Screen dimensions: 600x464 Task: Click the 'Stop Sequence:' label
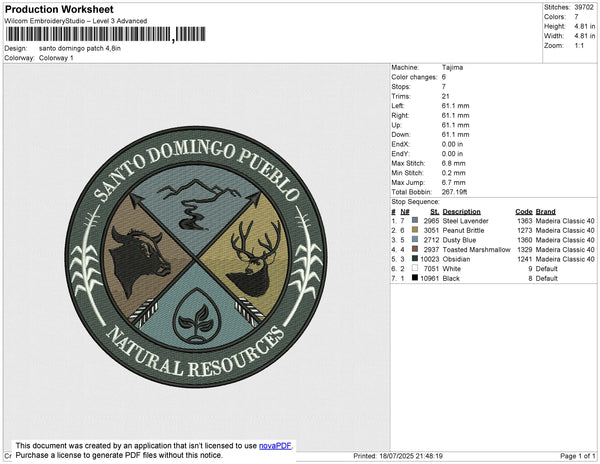coord(416,202)
